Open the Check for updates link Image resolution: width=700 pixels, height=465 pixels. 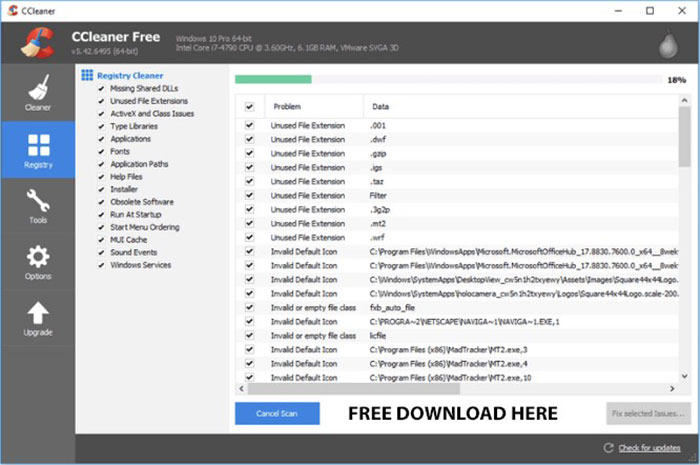coord(650,448)
